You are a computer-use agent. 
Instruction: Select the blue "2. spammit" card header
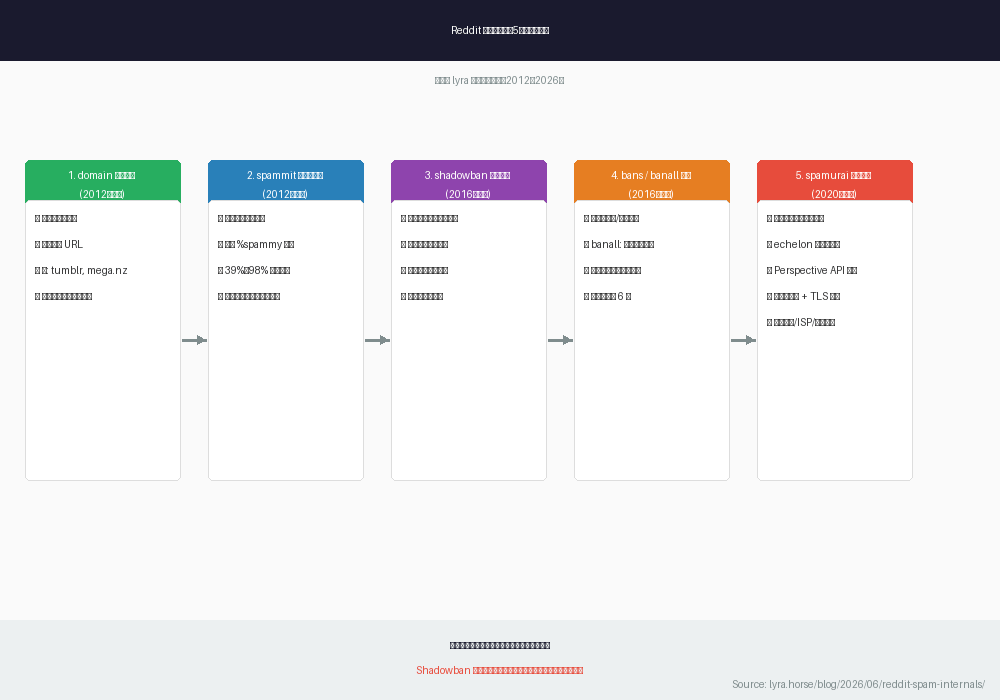286,182
